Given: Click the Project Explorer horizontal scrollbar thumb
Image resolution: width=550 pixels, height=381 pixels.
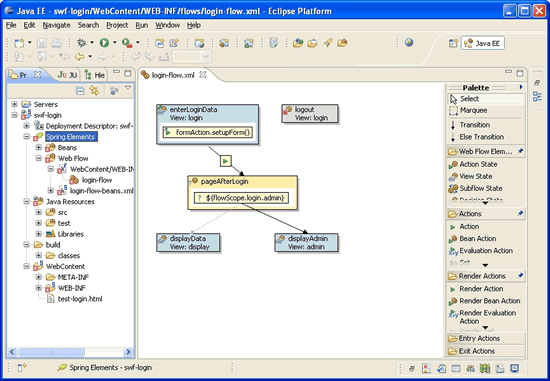Looking at the screenshot, I should [x=51, y=352].
